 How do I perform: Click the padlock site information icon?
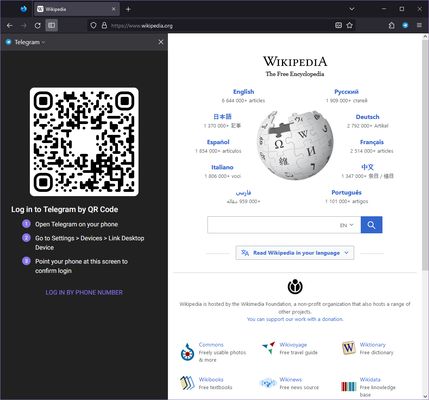point(104,25)
